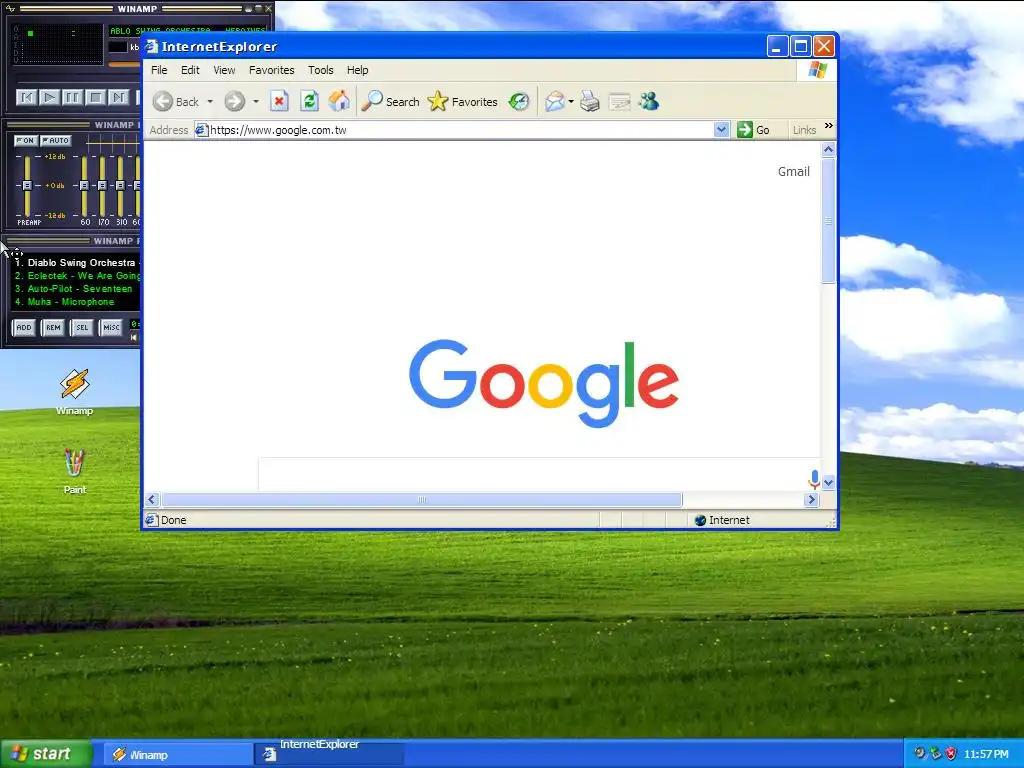1024x768 pixels.
Task: Click the REM button in Winamp playlist
Action: [x=53, y=327]
